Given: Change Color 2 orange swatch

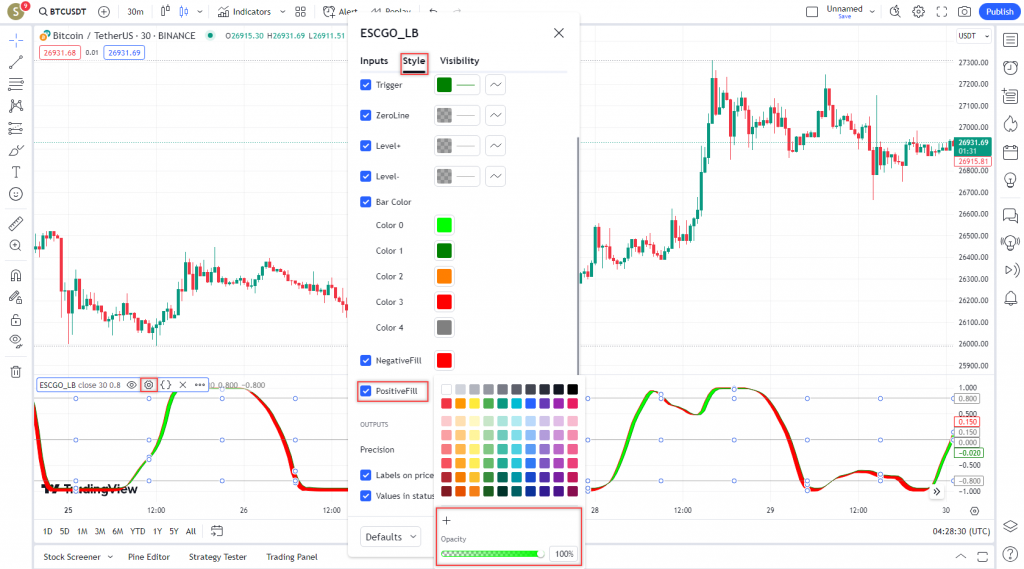Looking at the screenshot, I should 444,276.
